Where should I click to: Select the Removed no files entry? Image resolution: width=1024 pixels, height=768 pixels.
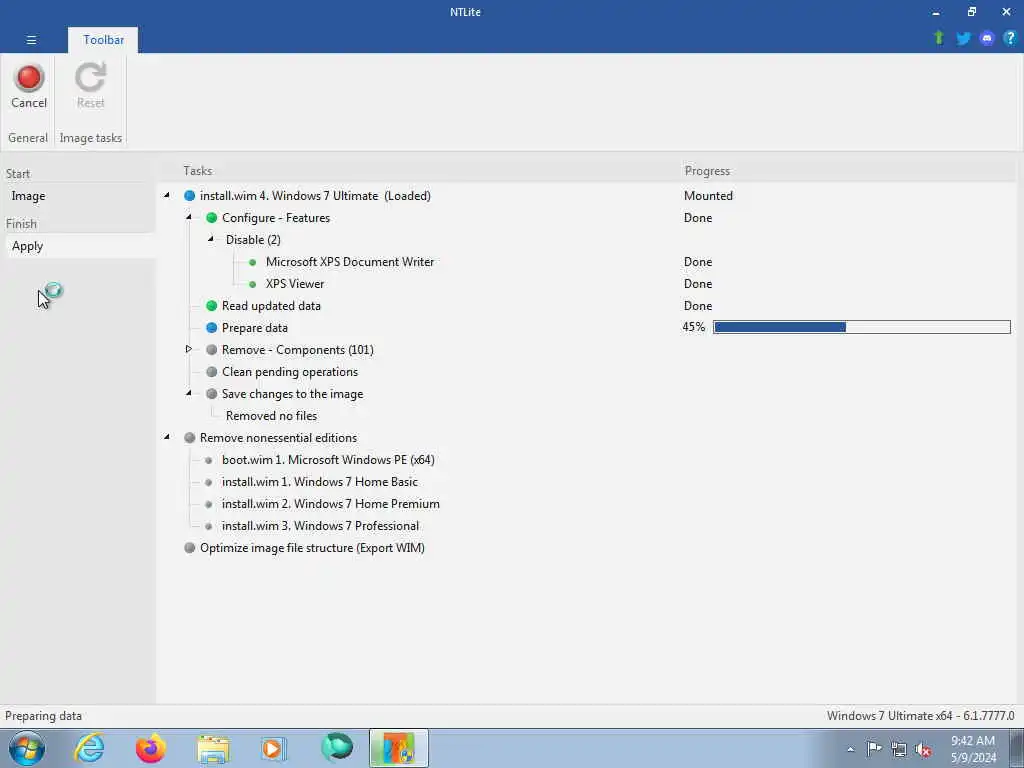pyautogui.click(x=271, y=416)
